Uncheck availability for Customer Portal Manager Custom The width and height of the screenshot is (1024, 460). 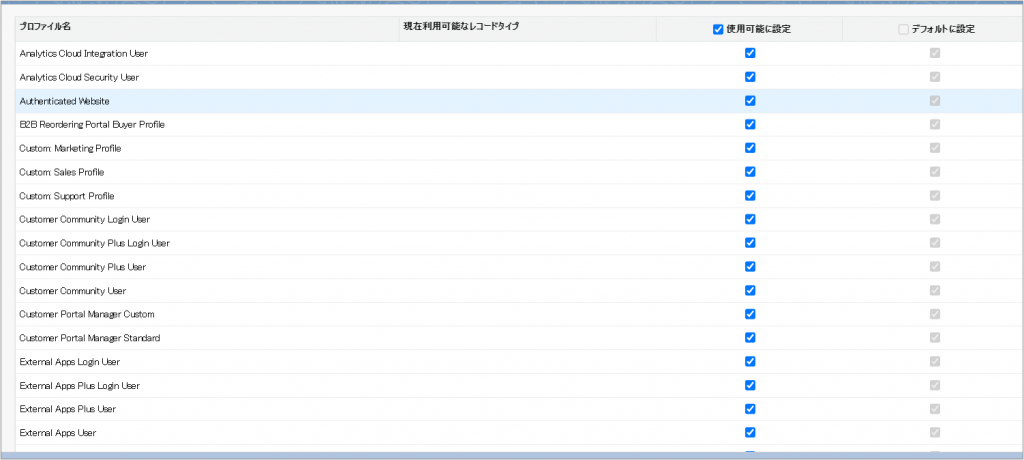point(750,314)
